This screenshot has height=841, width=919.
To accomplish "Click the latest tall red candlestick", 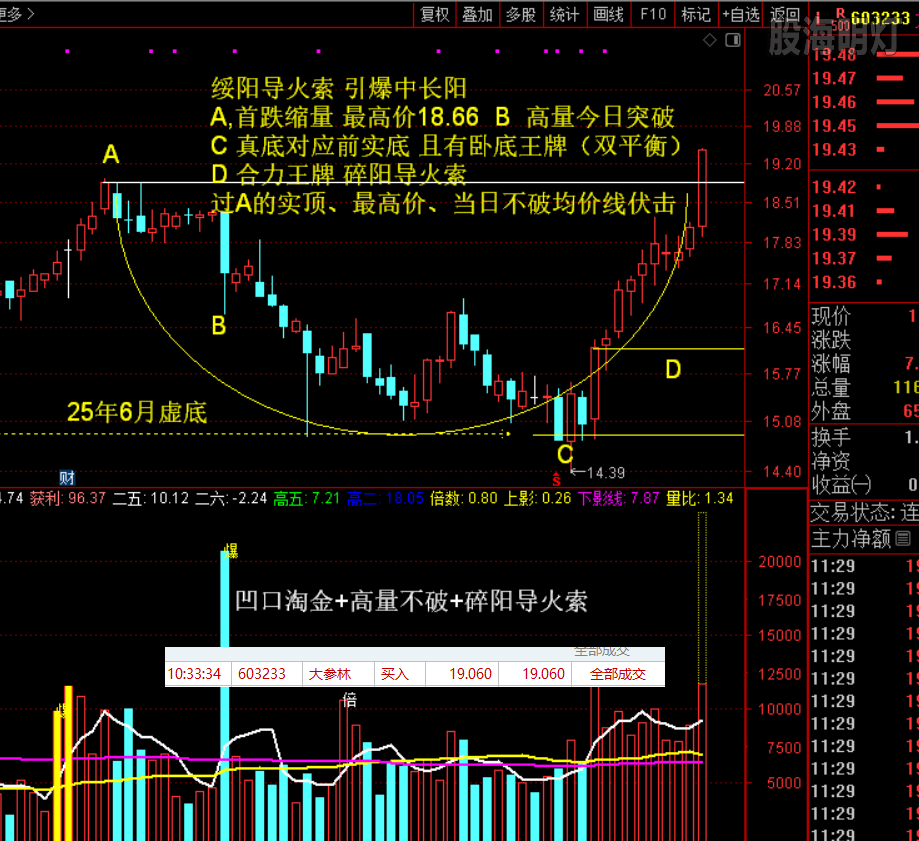I will pyautogui.click(x=702, y=190).
